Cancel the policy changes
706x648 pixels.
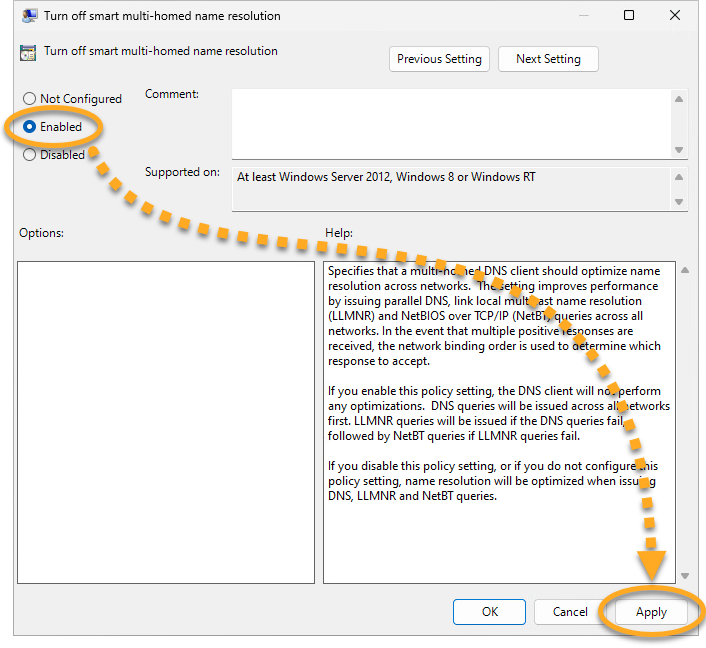tap(570, 612)
